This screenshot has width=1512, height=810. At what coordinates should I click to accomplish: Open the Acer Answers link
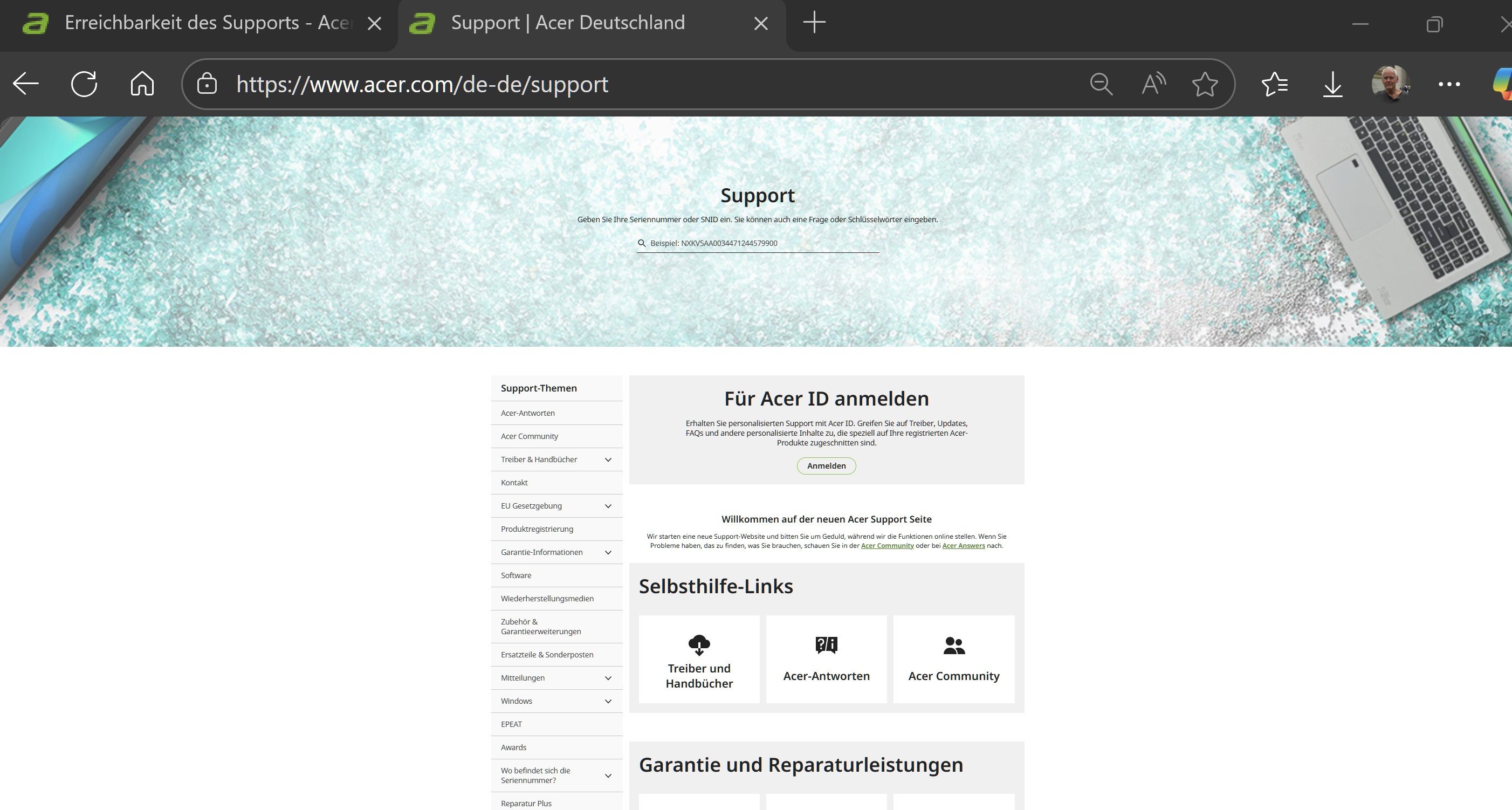pos(963,546)
